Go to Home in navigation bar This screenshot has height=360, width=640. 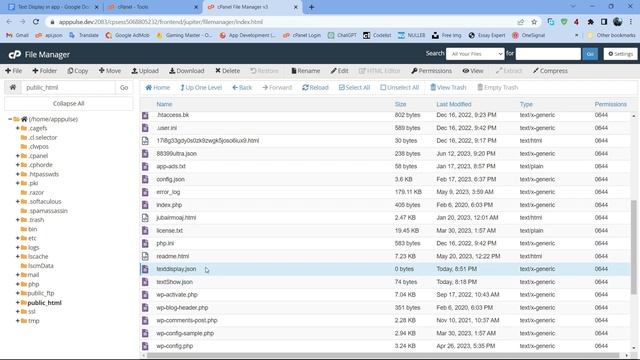[x=157, y=87]
